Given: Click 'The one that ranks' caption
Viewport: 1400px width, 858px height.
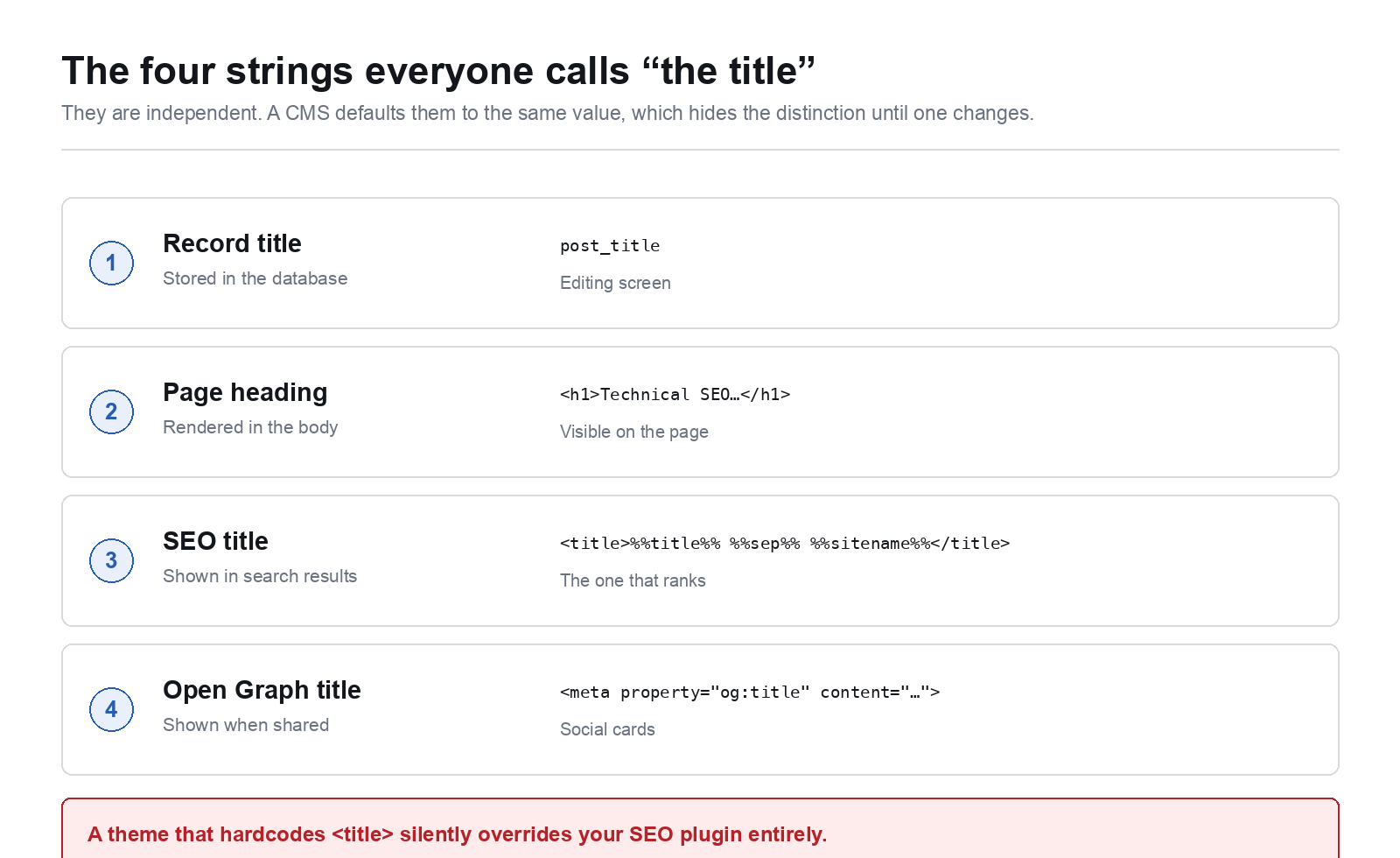Looking at the screenshot, I should point(633,580).
